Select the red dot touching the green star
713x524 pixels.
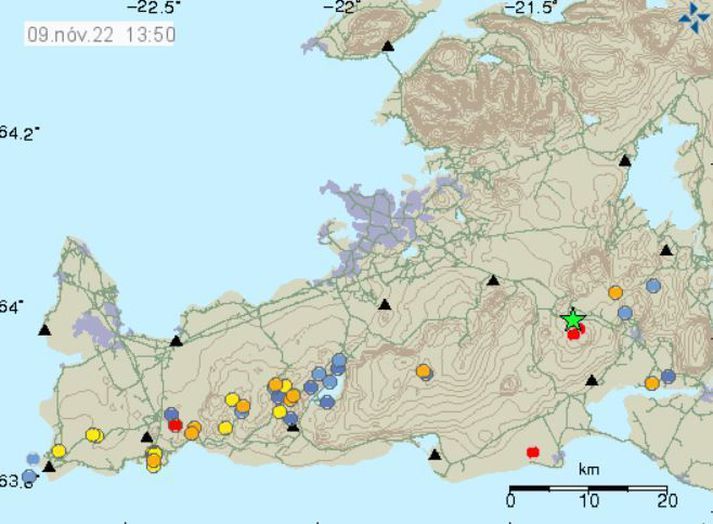[x=574, y=334]
